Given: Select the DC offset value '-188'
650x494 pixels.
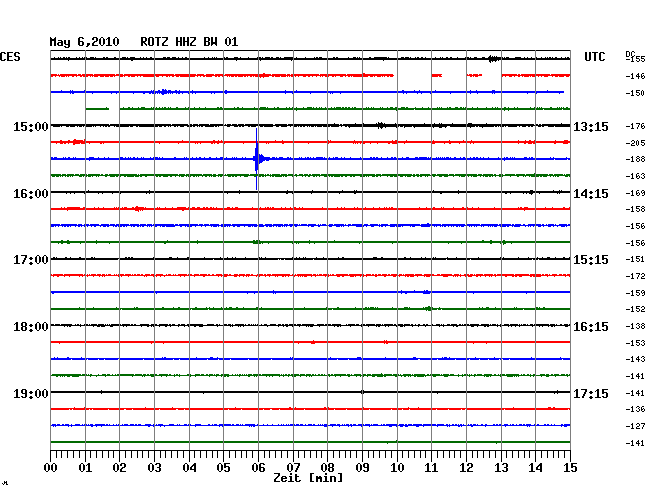Looking at the screenshot, I should [x=635, y=159].
